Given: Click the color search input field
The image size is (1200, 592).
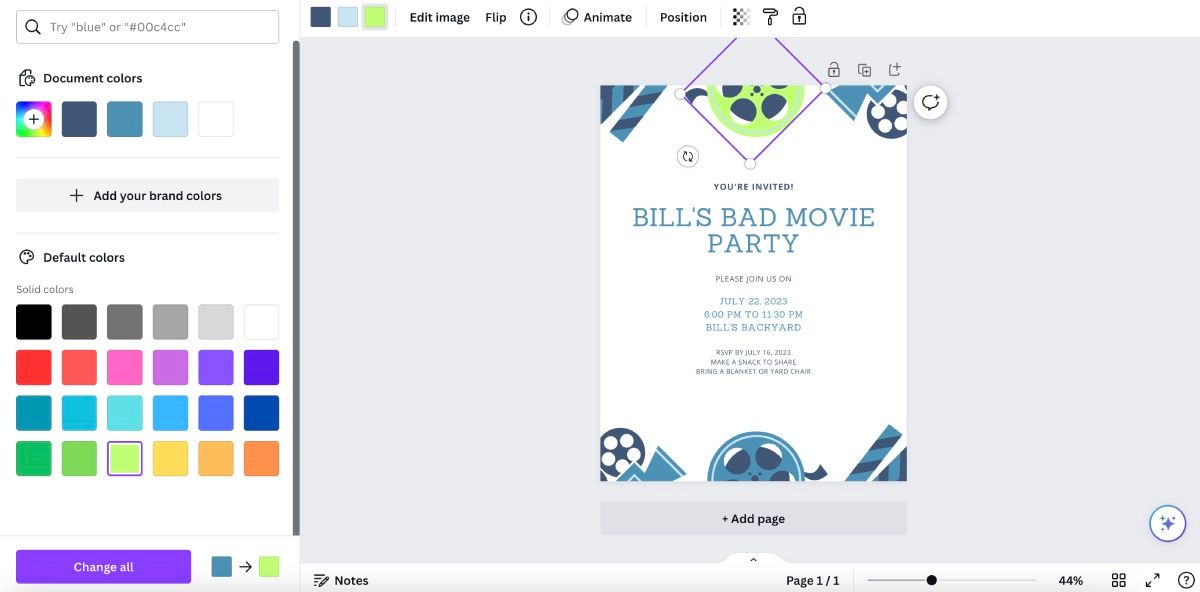Looking at the screenshot, I should (147, 27).
